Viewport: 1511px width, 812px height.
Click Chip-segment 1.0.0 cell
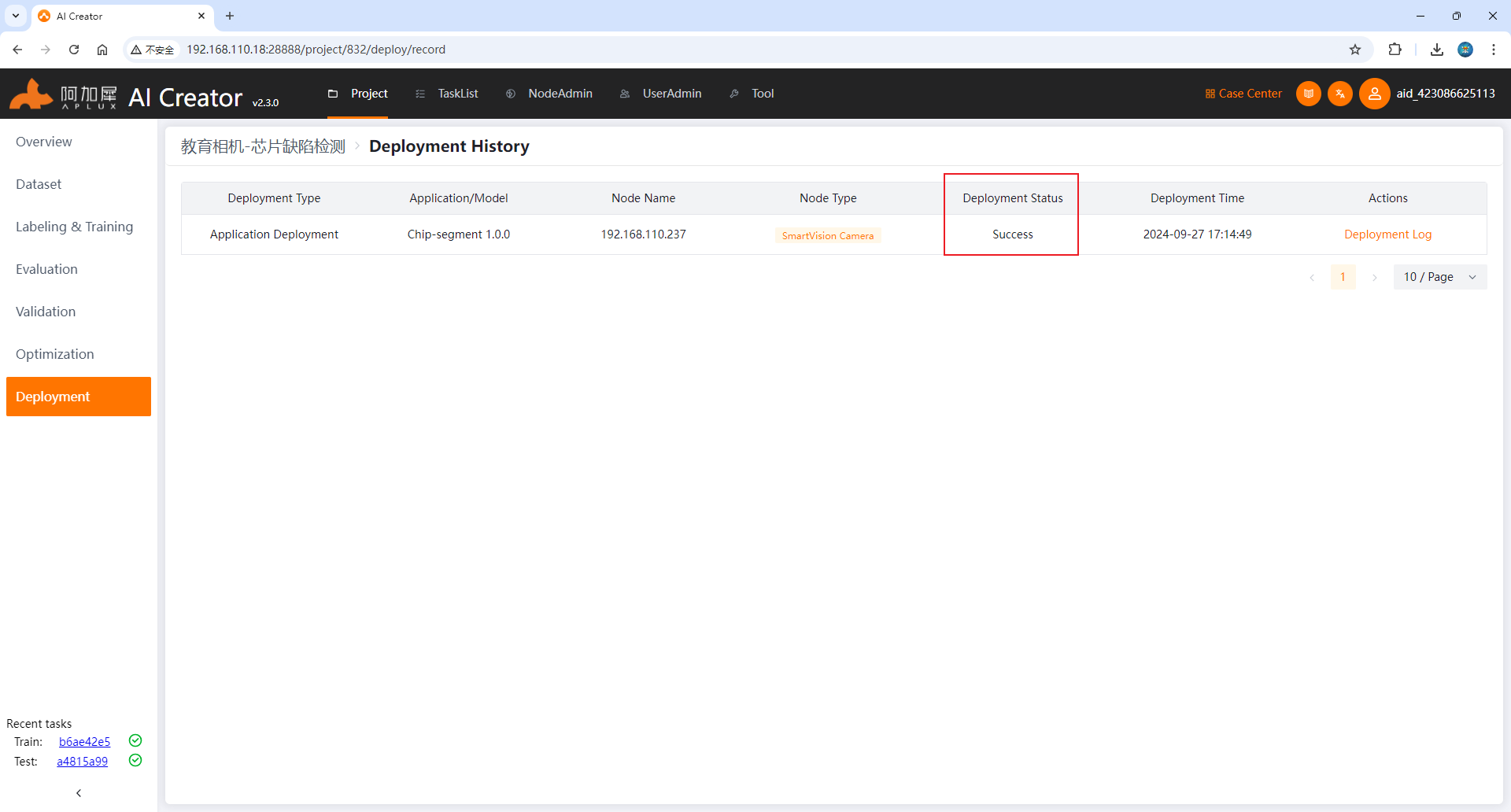click(x=459, y=234)
